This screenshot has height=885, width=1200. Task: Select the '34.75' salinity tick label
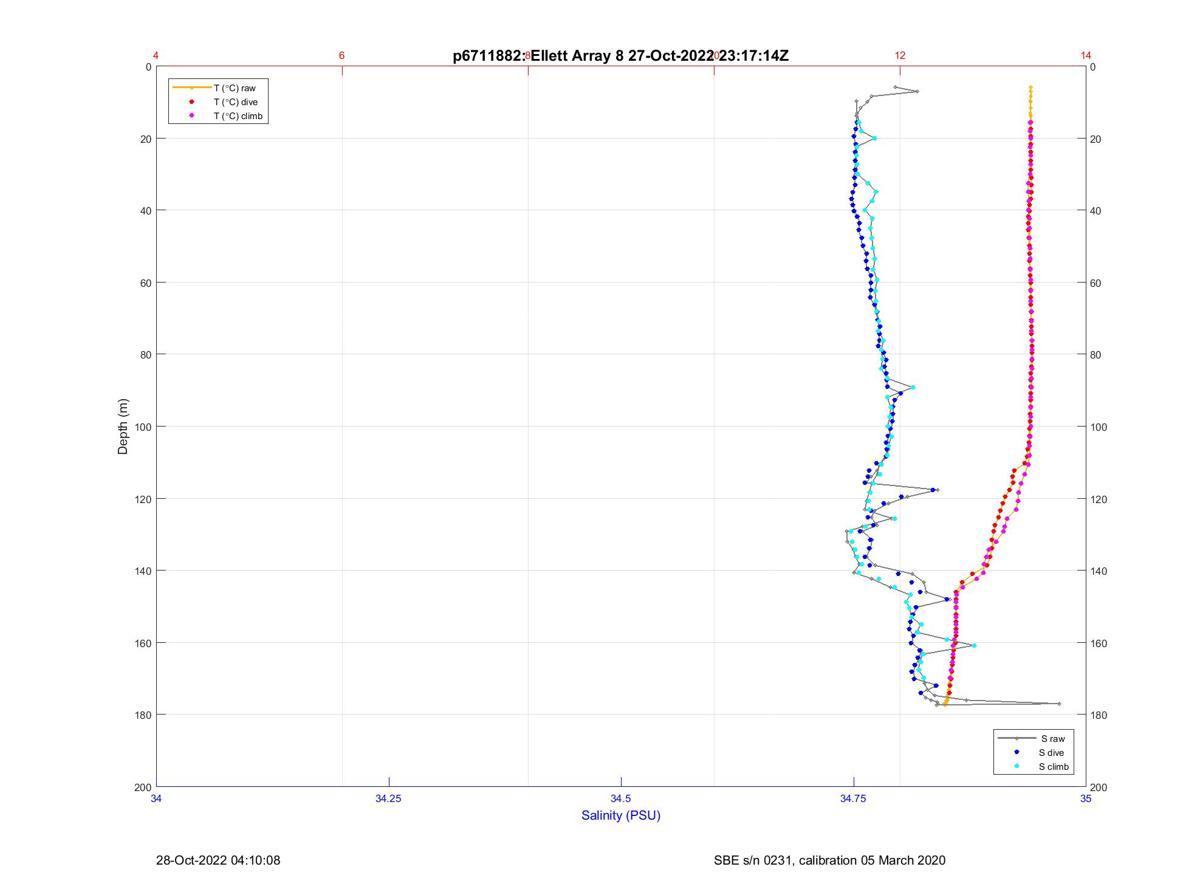[x=854, y=798]
